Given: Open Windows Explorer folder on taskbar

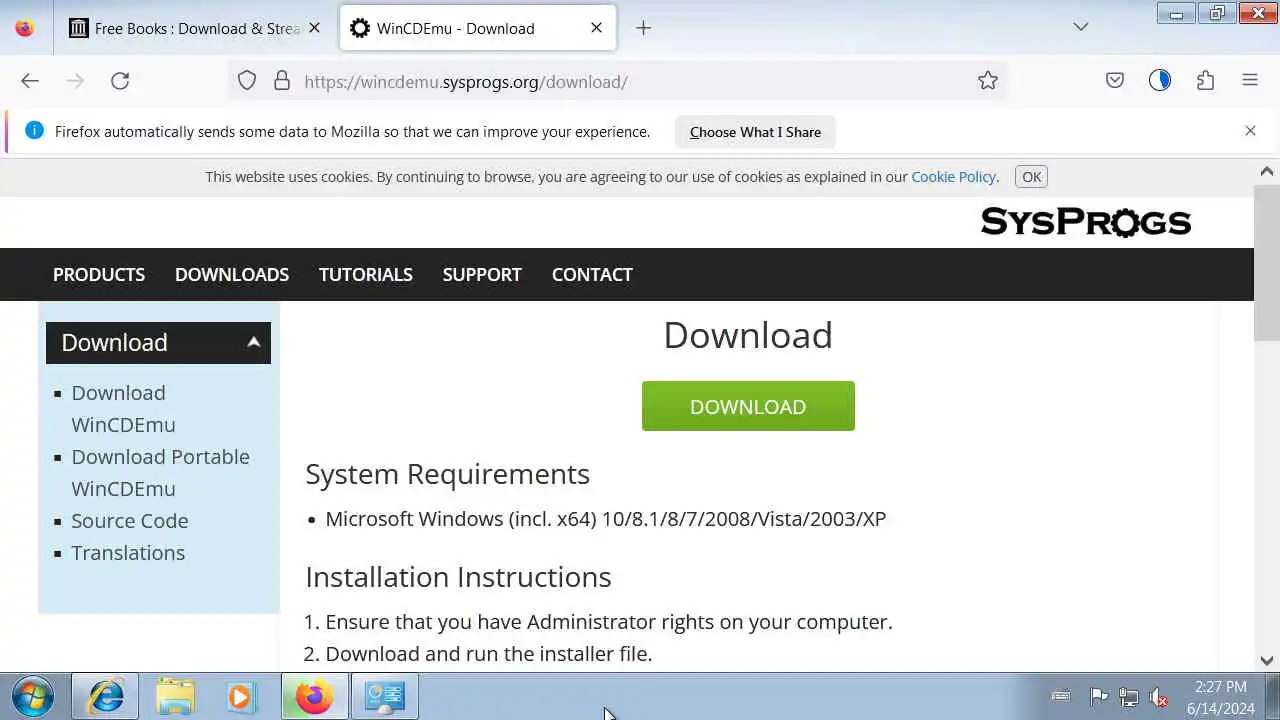Looking at the screenshot, I should [175, 696].
